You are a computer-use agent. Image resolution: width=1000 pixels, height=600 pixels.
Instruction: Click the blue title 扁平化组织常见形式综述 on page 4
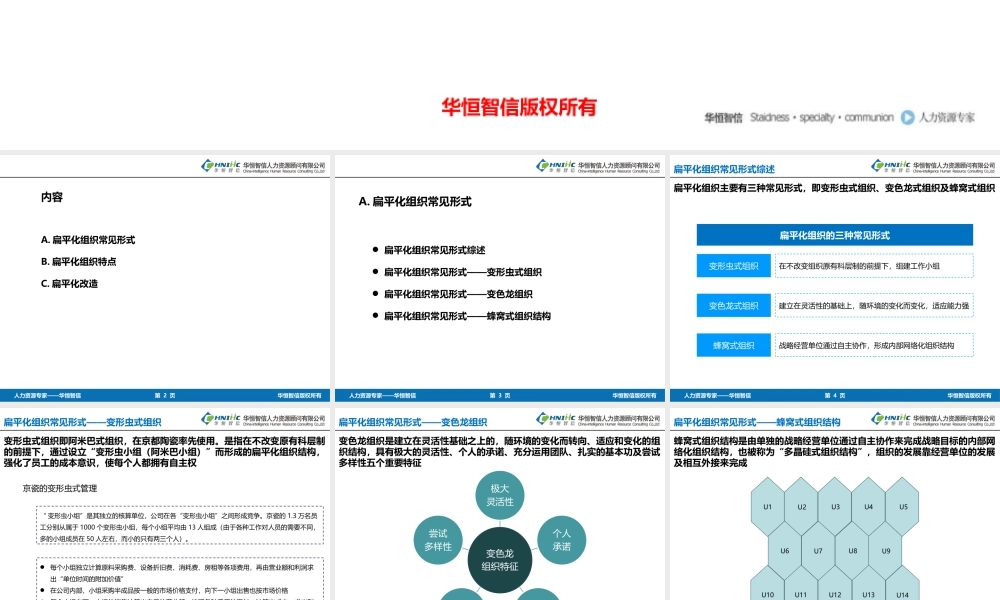724,170
